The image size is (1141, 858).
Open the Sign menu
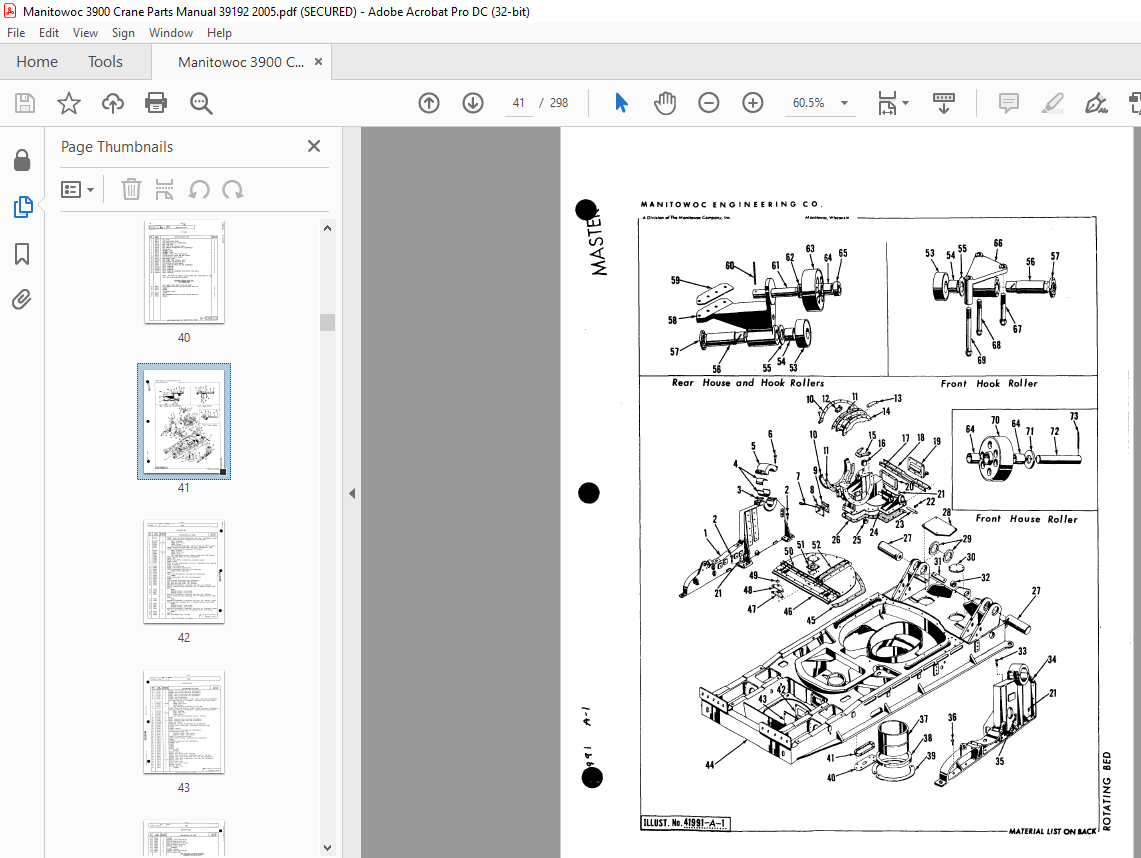123,33
